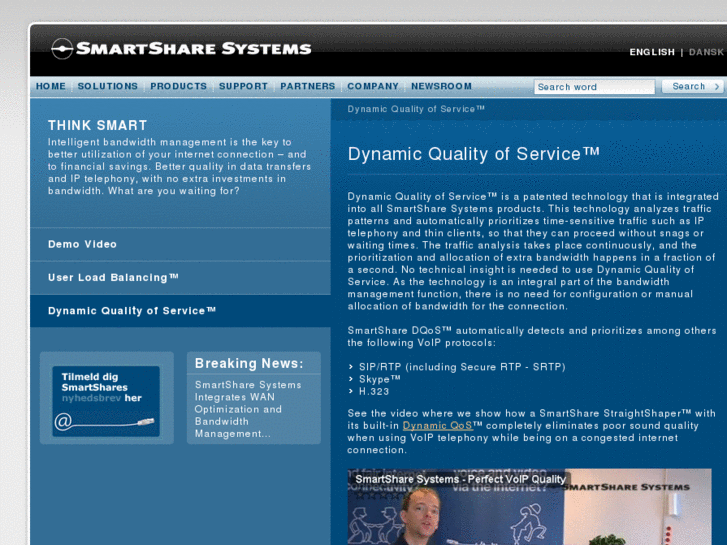Viewport: 727px width, 545px height.
Task: Click the Dynamic Quality of Service breadcrumb
Action: coord(416,109)
